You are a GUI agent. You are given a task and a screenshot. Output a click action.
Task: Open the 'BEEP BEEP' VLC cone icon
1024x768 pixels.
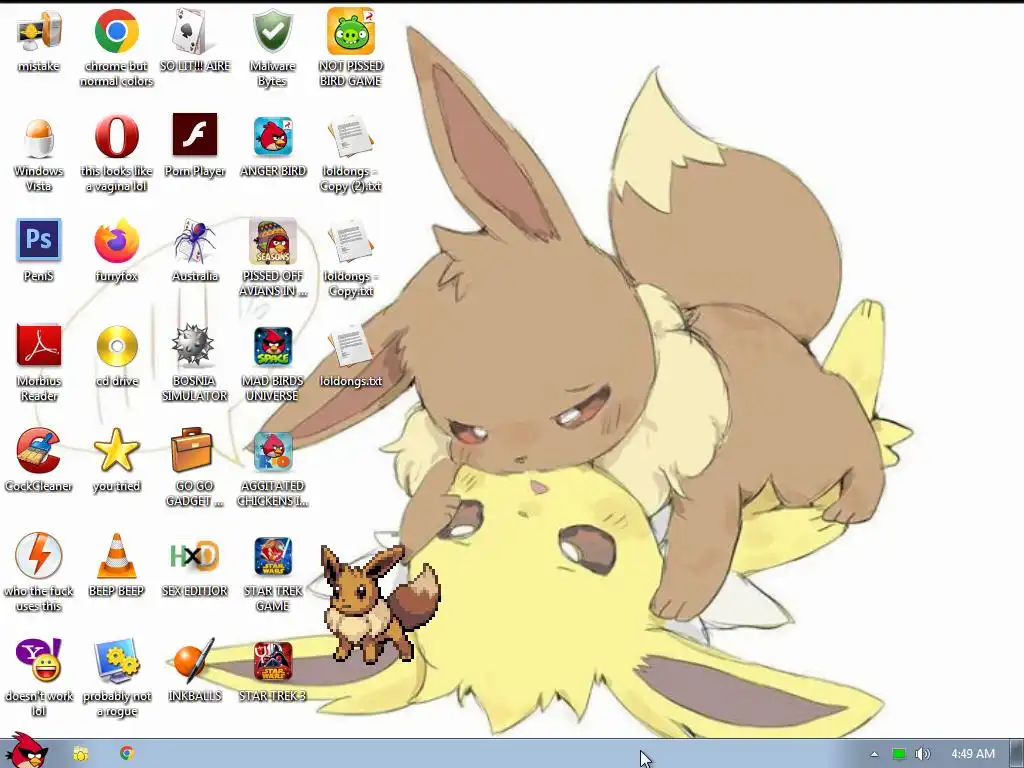click(117, 556)
